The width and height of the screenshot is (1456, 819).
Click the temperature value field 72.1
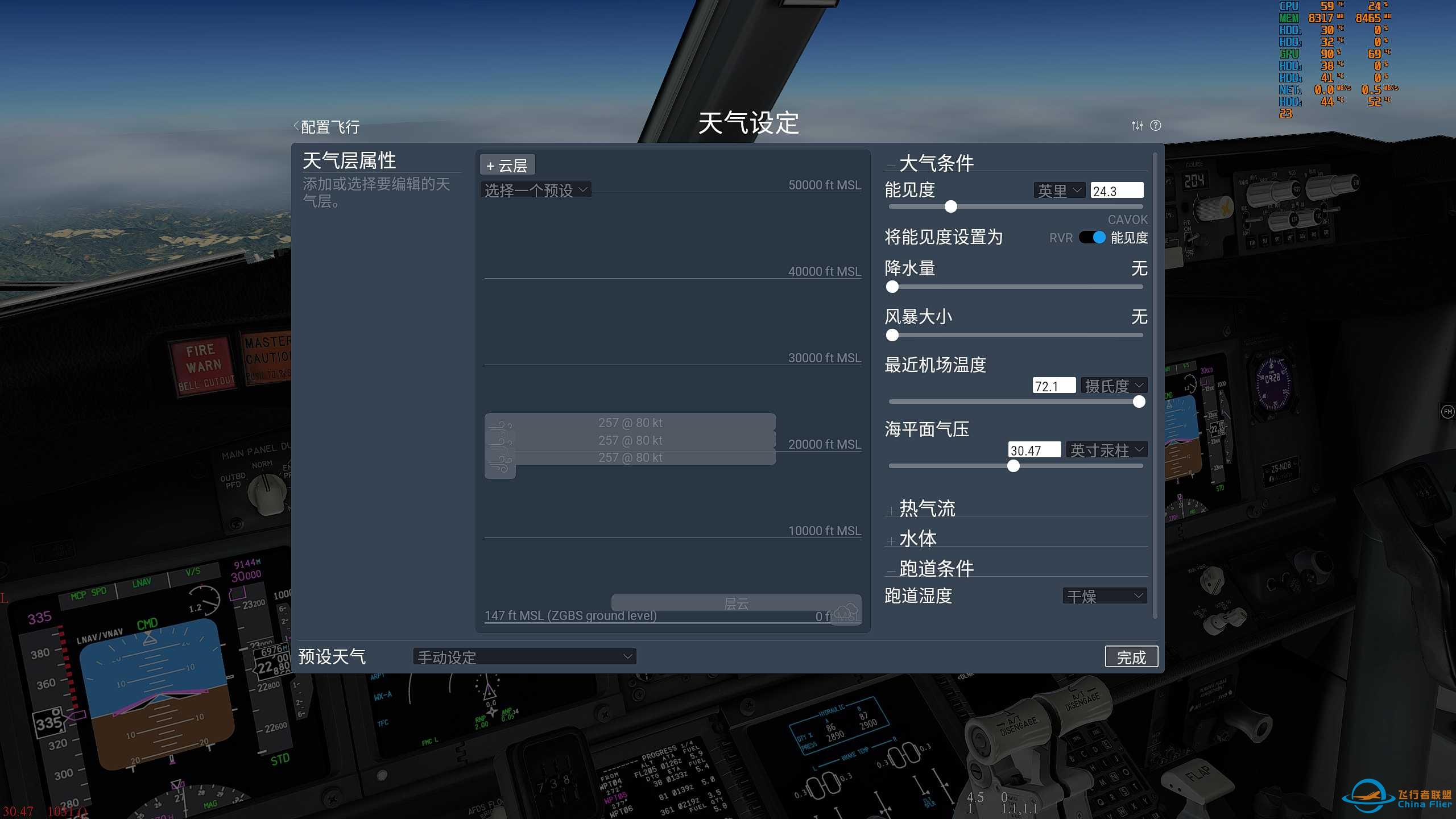[1054, 386]
